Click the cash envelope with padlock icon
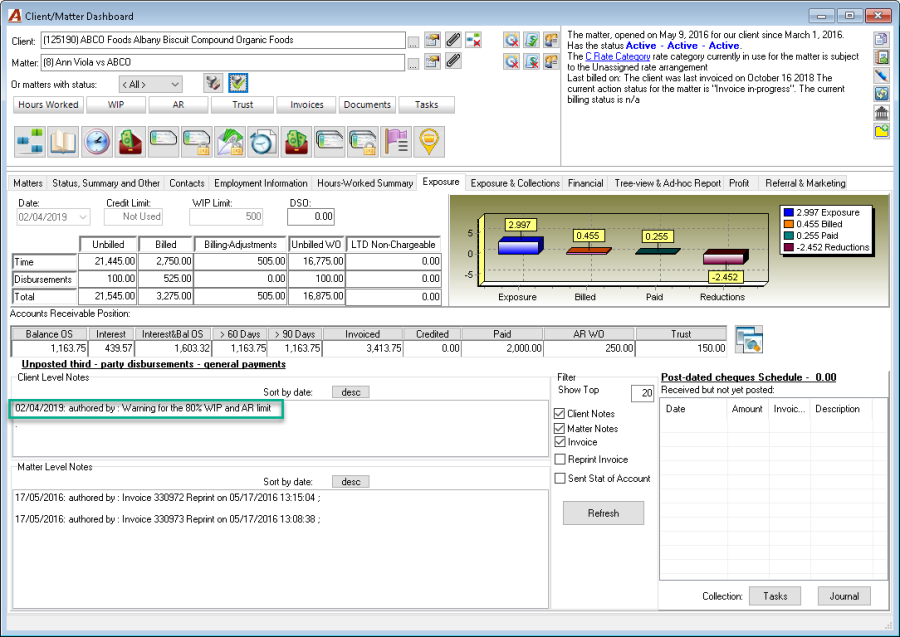The width and height of the screenshot is (900, 637). [x=230, y=141]
